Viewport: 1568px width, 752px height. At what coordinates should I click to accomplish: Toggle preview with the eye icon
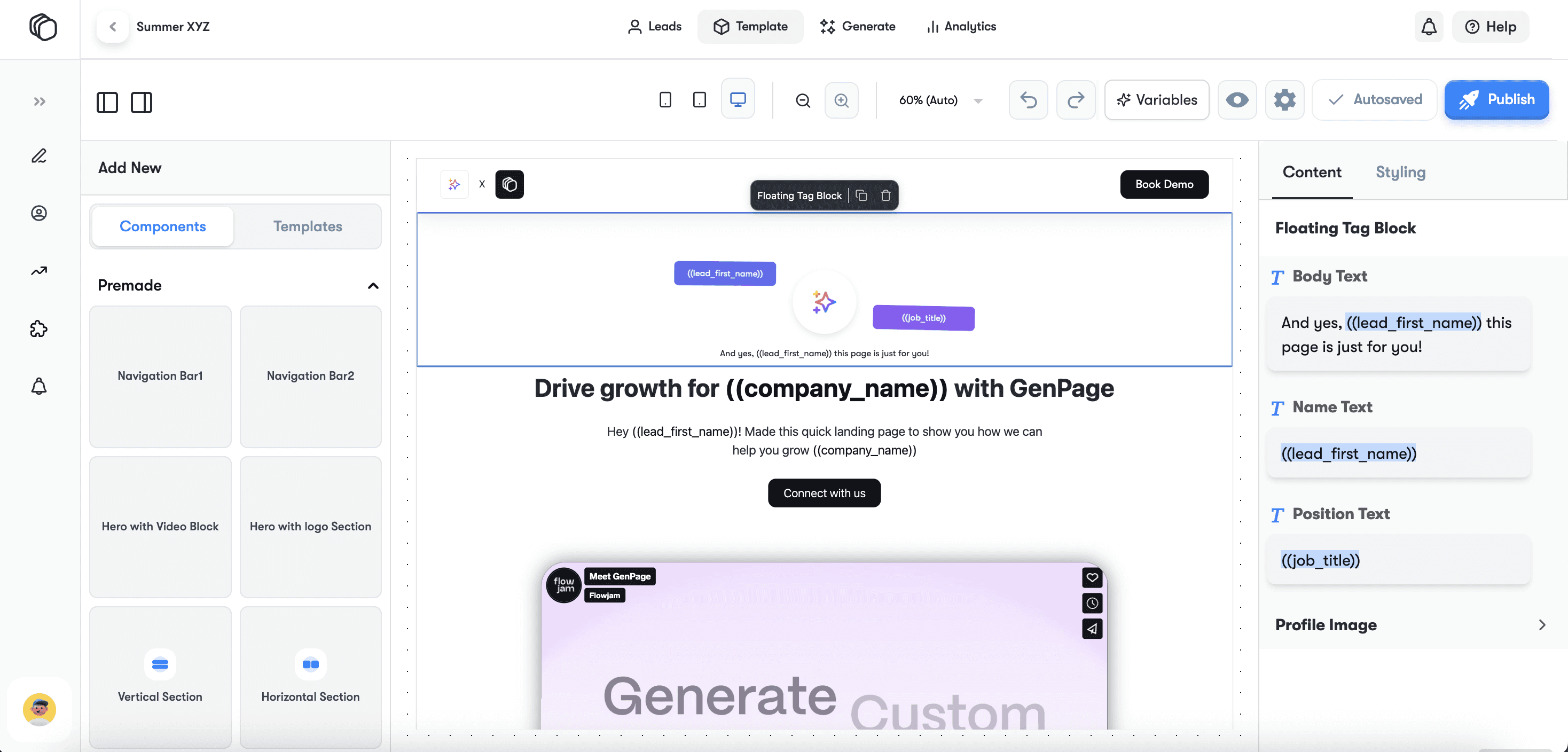point(1237,100)
